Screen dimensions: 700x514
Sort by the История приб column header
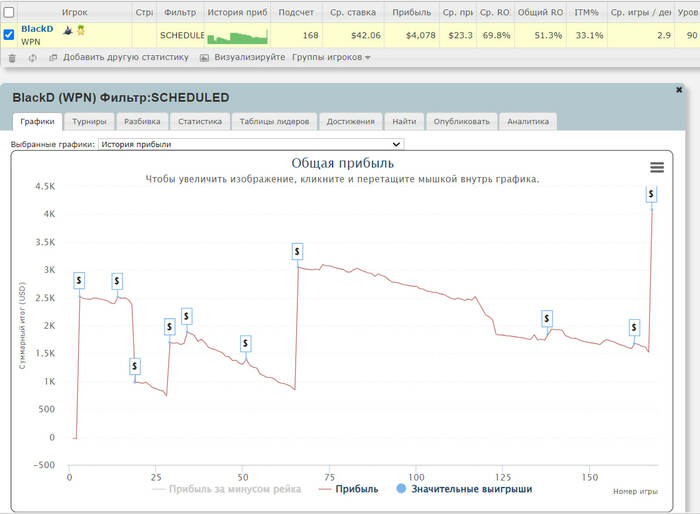pyautogui.click(x=237, y=13)
